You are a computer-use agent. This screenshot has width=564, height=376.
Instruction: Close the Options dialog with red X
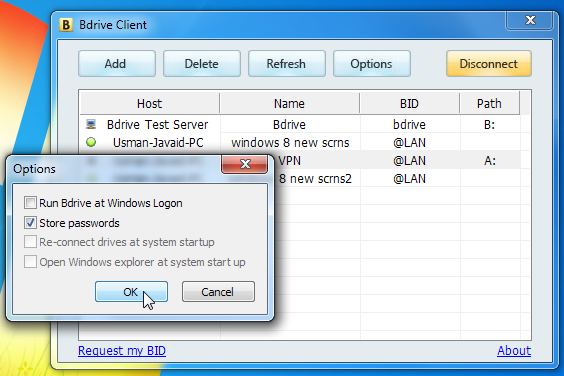[x=245, y=164]
